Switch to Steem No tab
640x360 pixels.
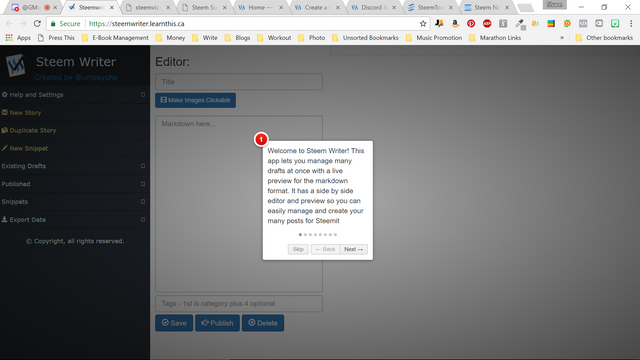point(487,7)
